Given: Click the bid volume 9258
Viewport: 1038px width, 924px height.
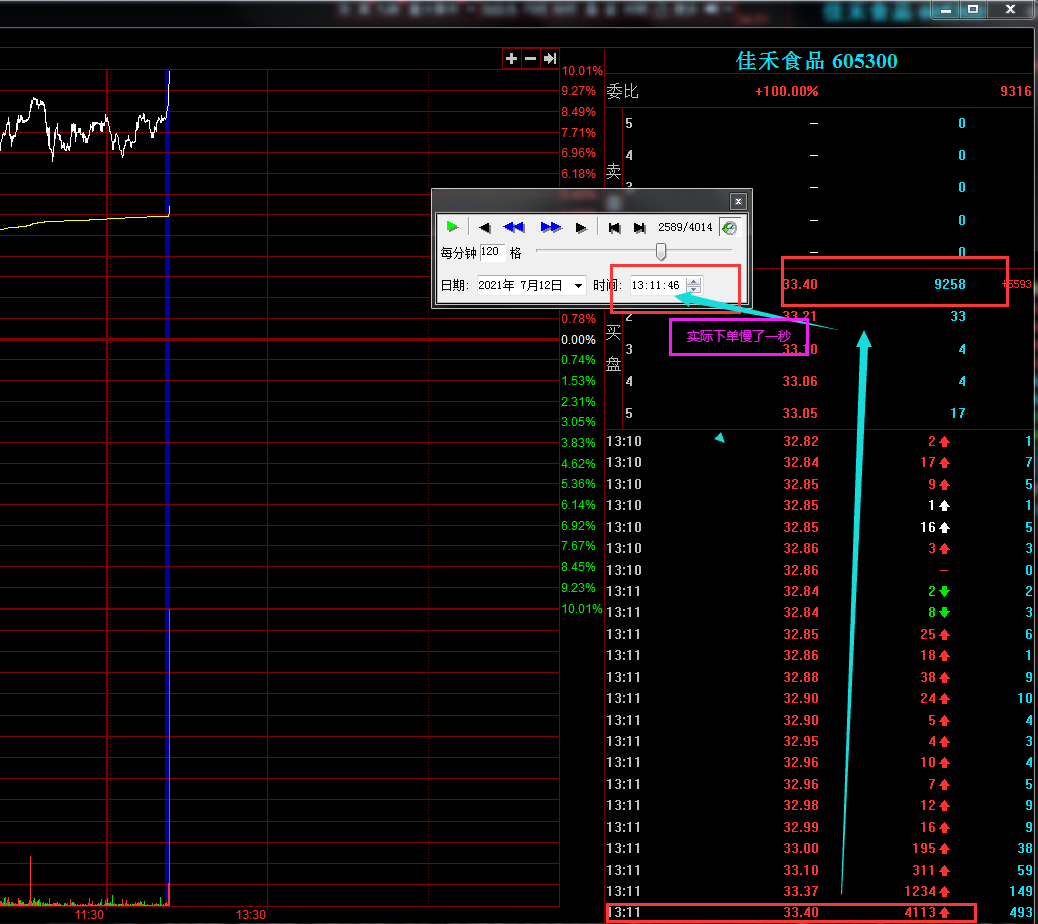Looking at the screenshot, I should point(949,285).
